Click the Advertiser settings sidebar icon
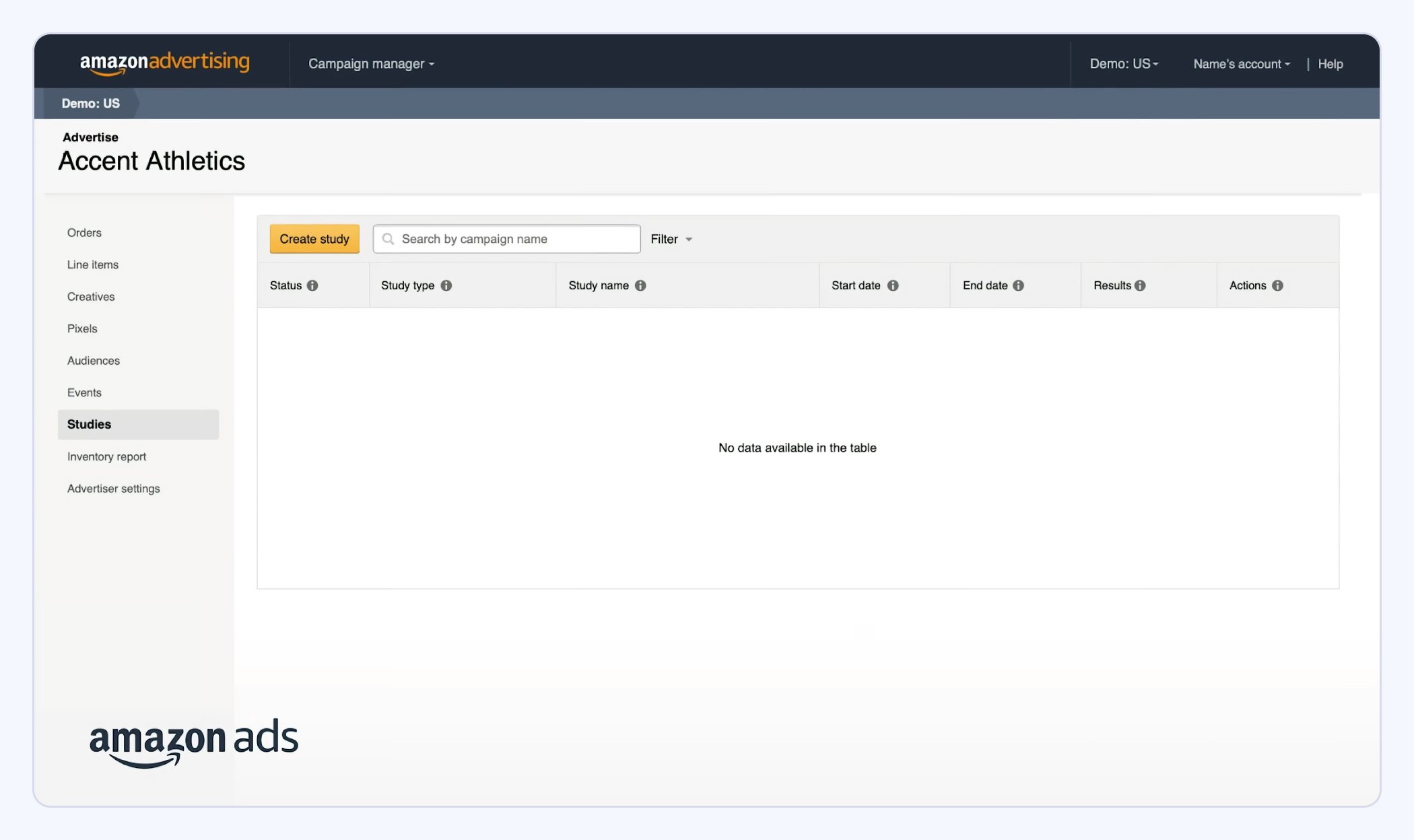Screen dimensions: 1414x840 pos(113,488)
